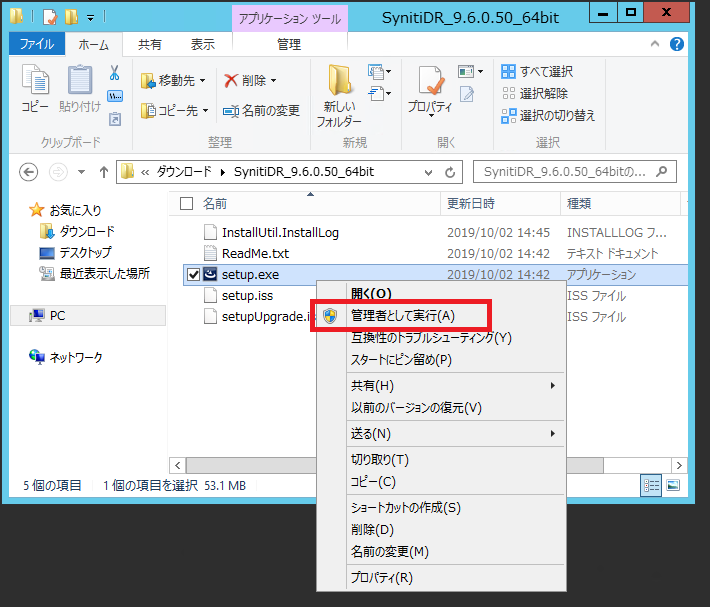Screen dimensions: 710x607
Task: Choose 管理者として実行(A) from context menu
Action: [x=442, y=316]
